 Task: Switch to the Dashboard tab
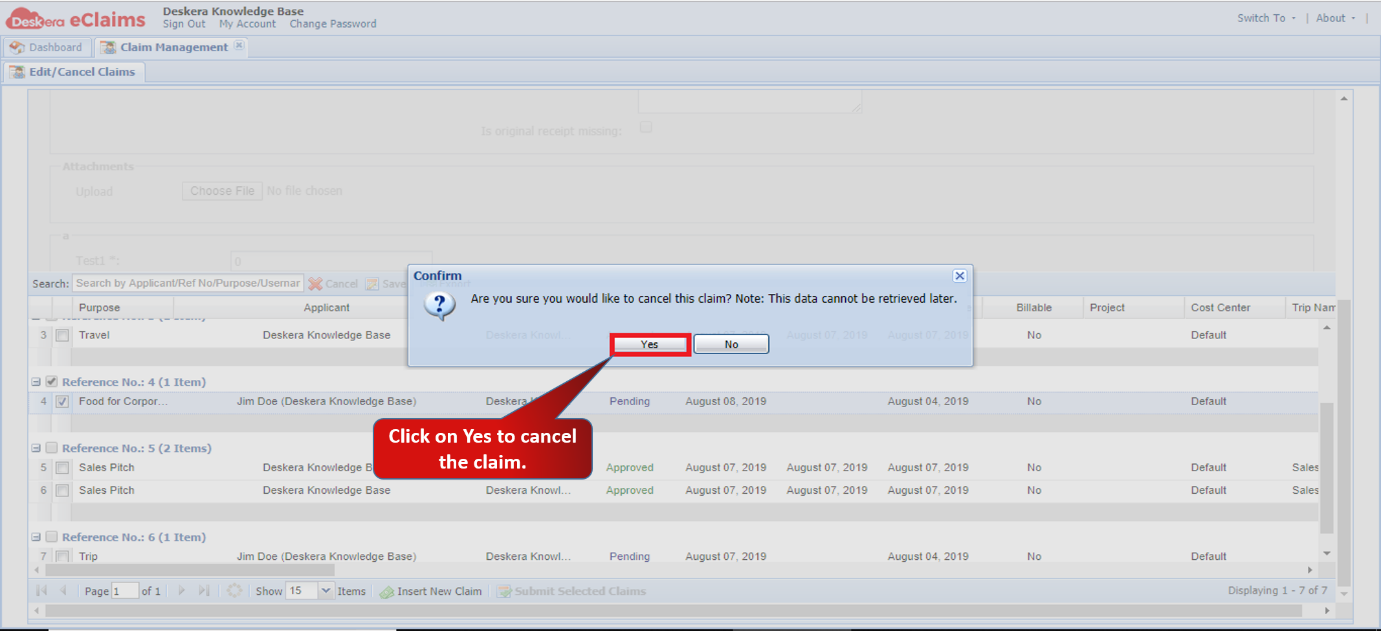pyautogui.click(x=46, y=47)
